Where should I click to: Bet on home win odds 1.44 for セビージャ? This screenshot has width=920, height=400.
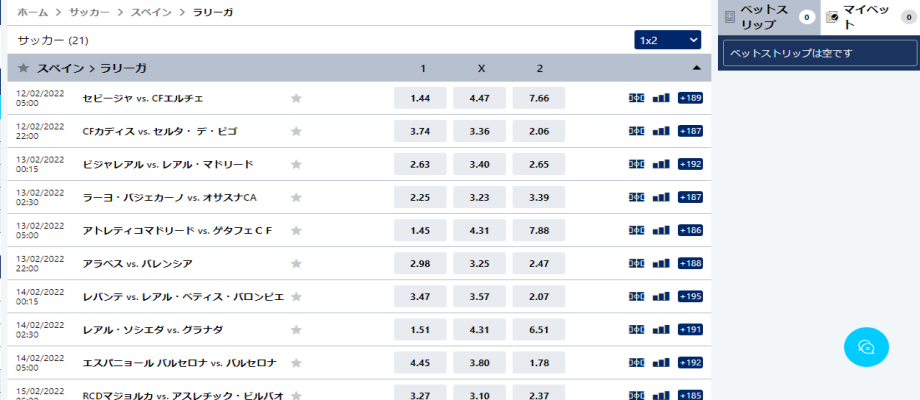coord(420,98)
